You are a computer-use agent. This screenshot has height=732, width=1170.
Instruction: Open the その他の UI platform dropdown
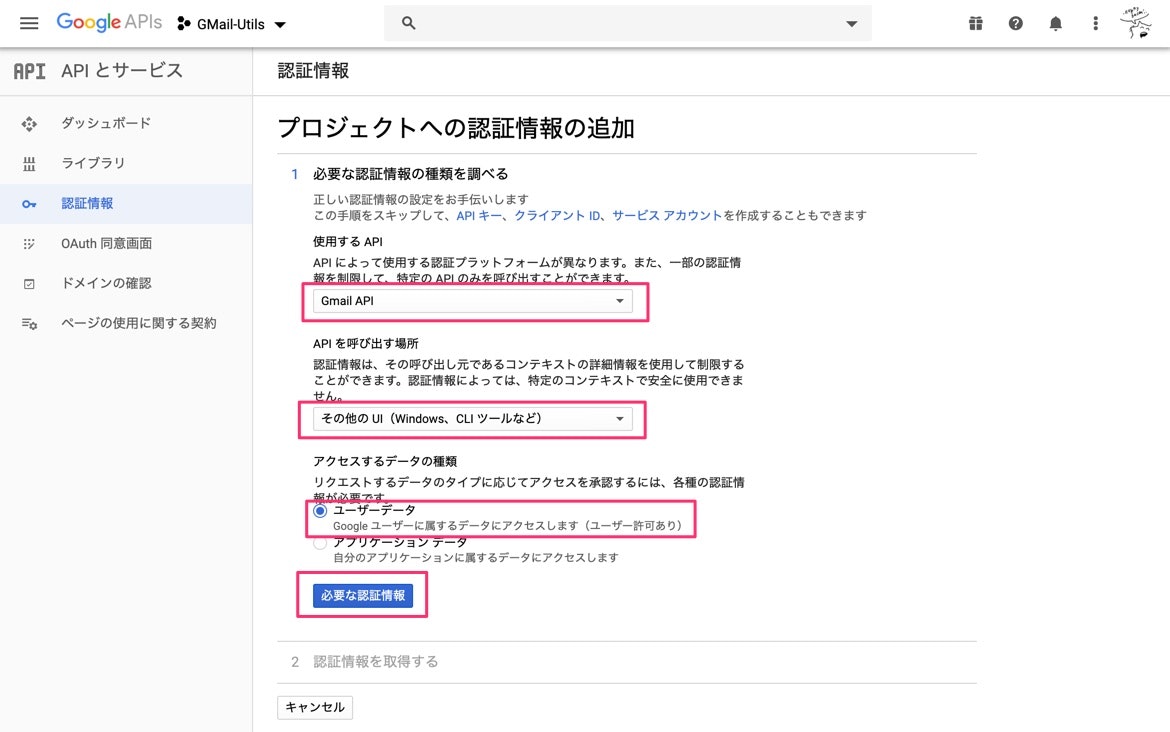pos(472,419)
